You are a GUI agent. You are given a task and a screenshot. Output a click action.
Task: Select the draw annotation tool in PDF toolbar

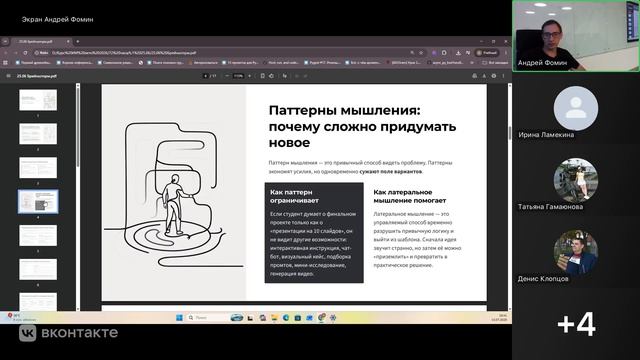(284, 76)
